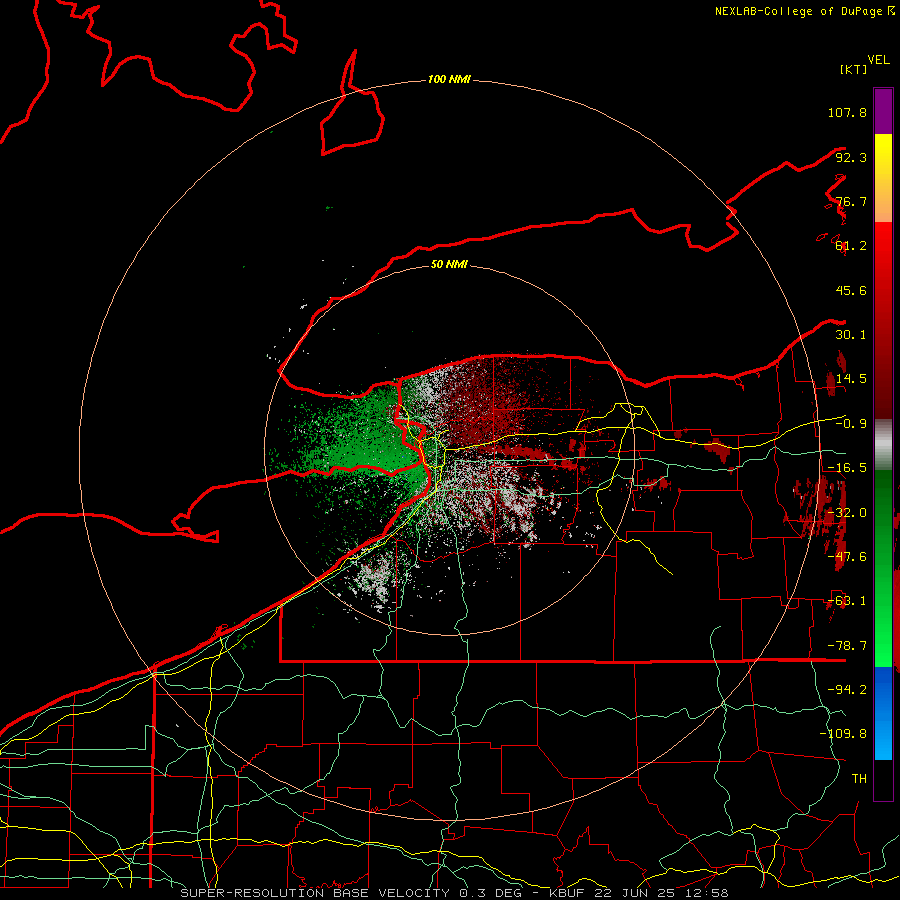Pick the purple segment of velocity color bar
This screenshot has width=900, height=900.
[883, 111]
